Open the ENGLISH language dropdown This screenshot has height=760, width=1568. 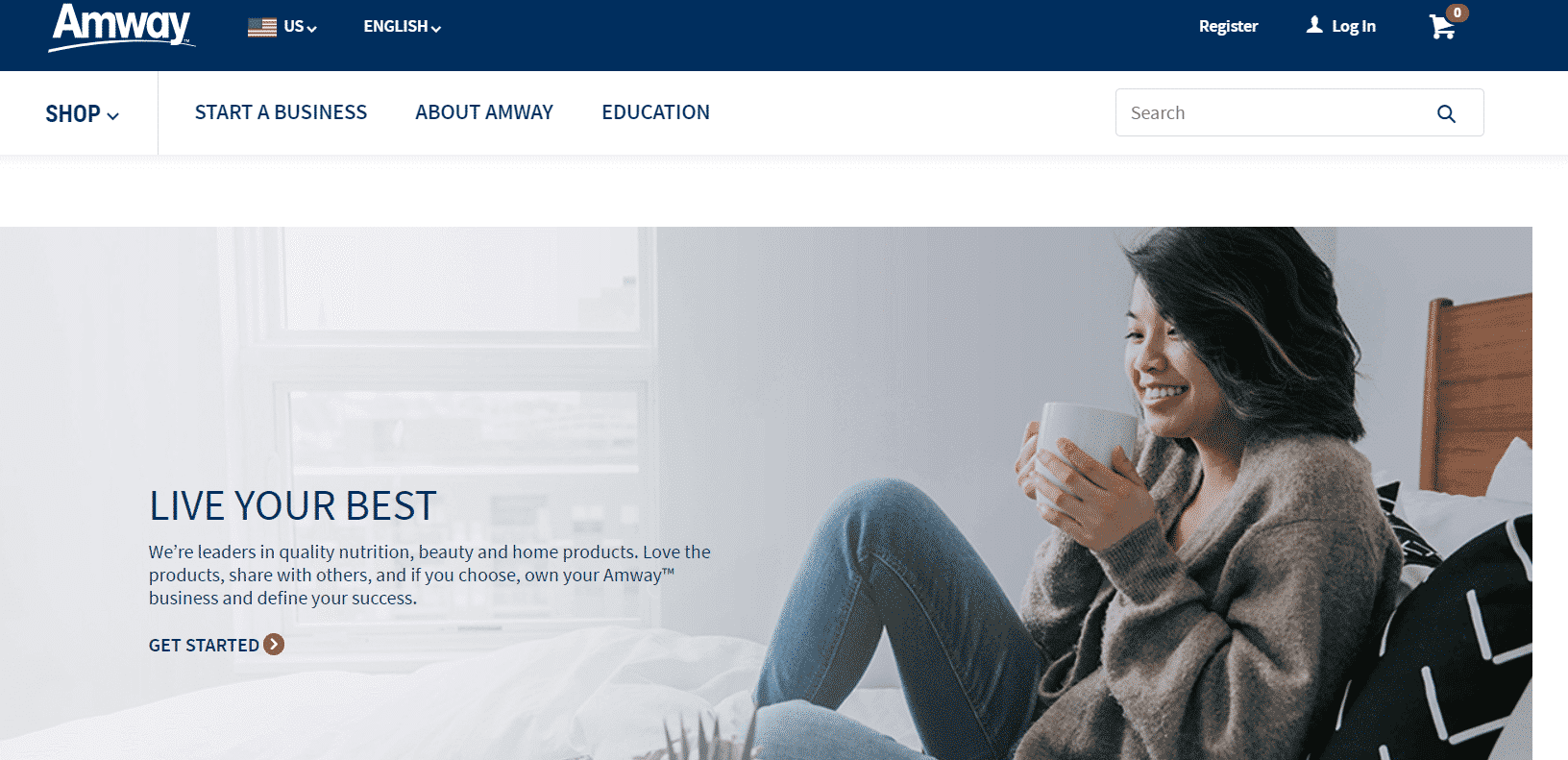pyautogui.click(x=402, y=27)
